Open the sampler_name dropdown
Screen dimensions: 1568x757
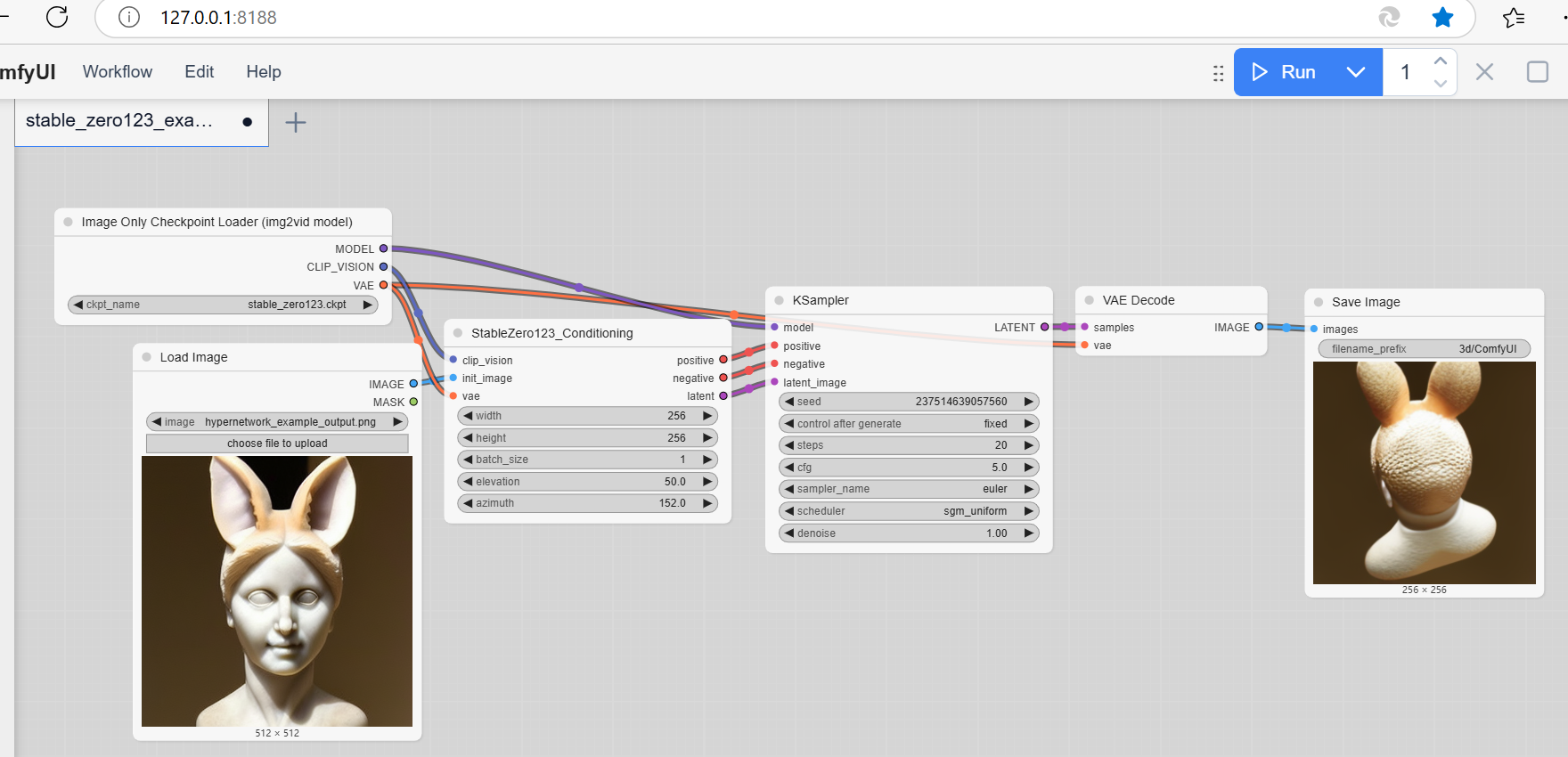[909, 489]
